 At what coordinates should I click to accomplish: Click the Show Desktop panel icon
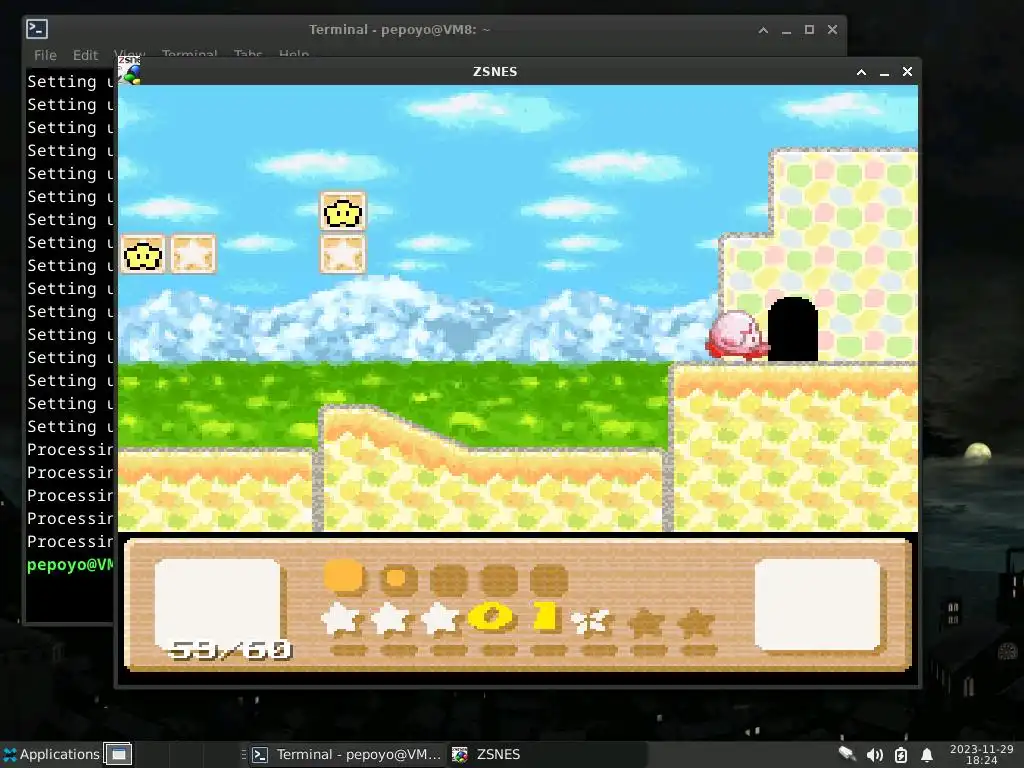coord(118,754)
